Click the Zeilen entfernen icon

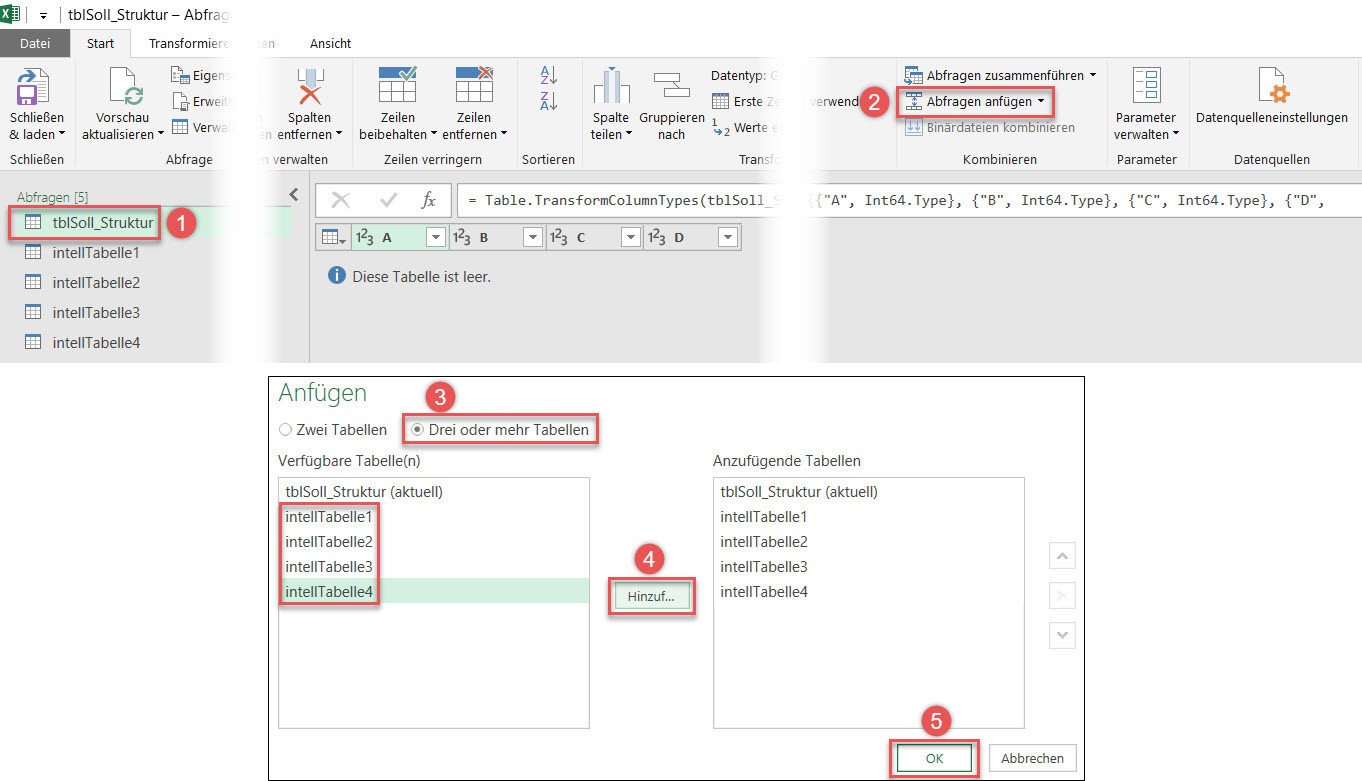474,86
